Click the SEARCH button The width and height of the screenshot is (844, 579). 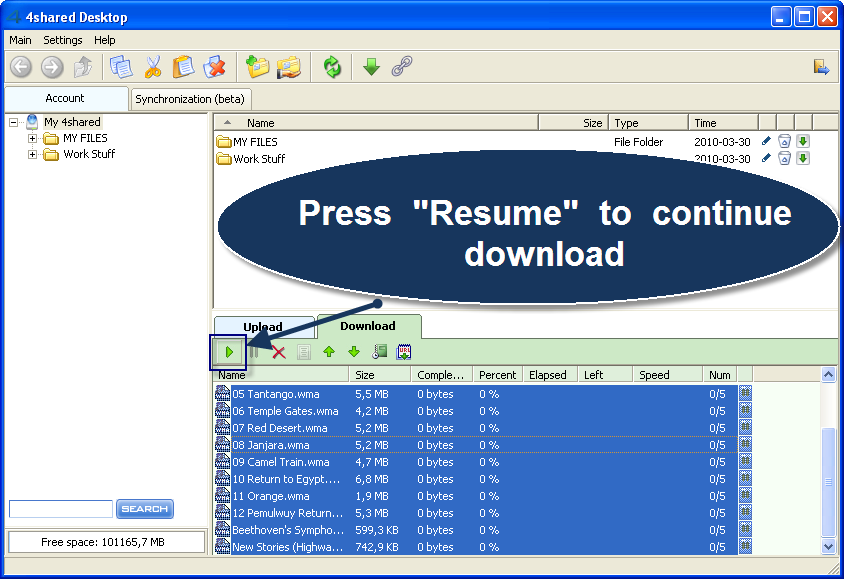coord(145,509)
